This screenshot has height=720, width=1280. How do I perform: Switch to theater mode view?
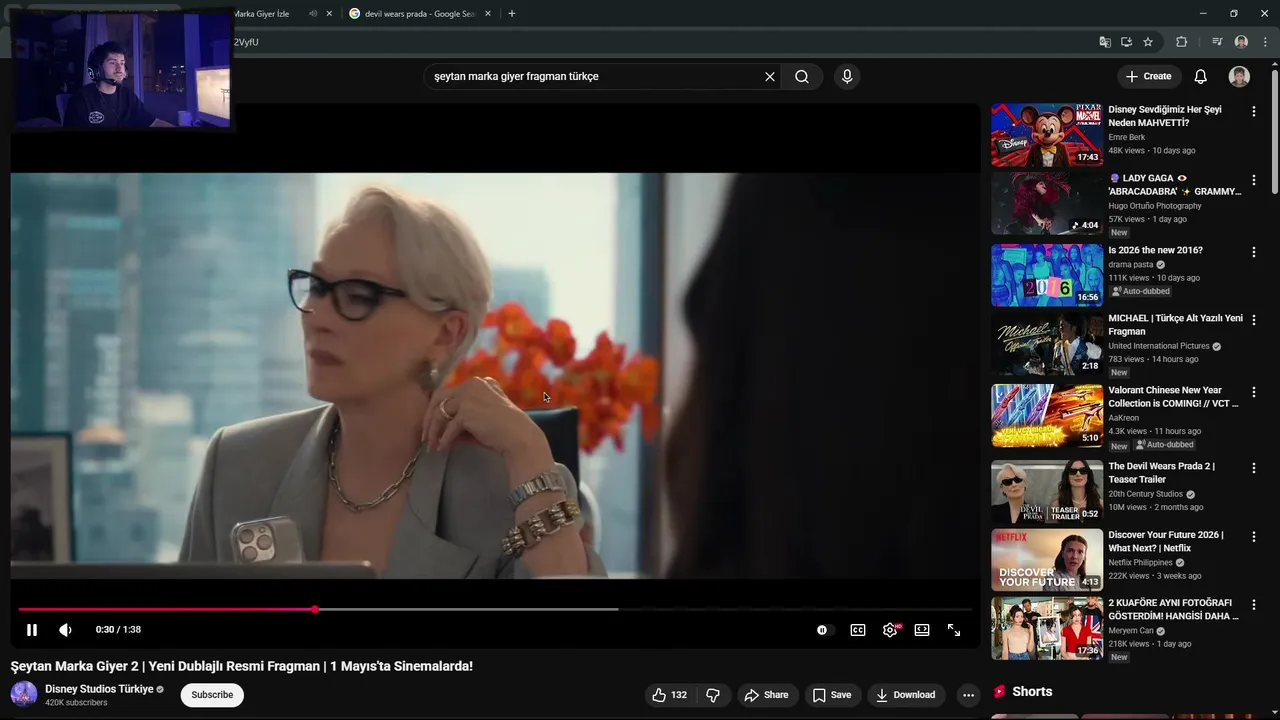click(x=922, y=630)
